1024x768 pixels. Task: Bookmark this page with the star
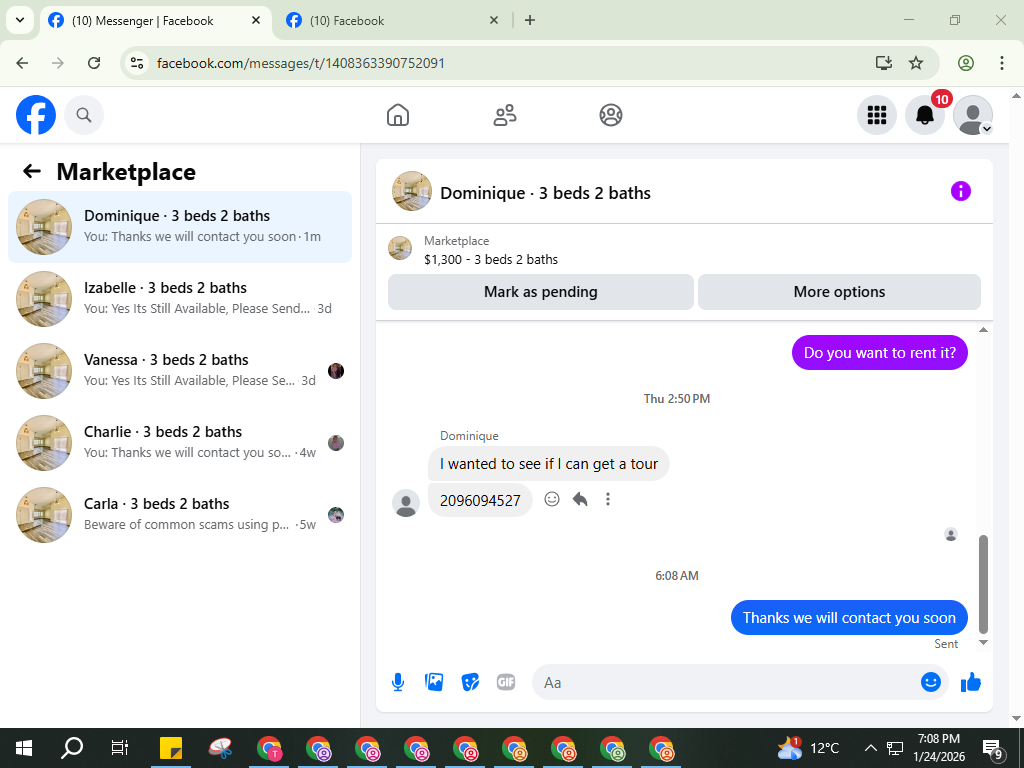coord(916,63)
